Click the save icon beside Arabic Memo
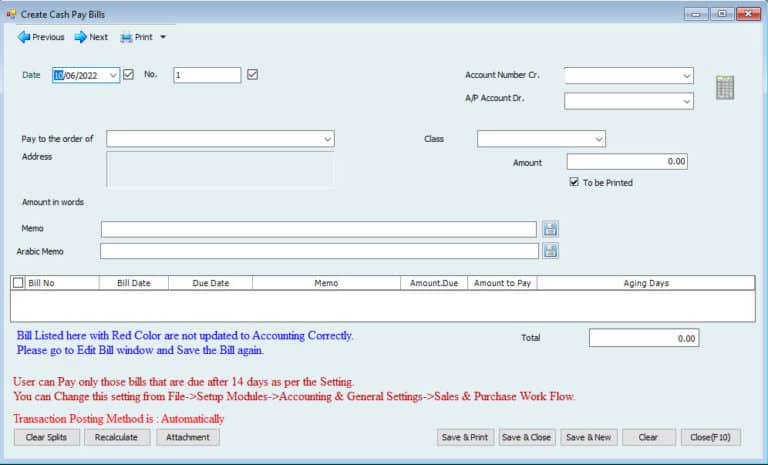The width and height of the screenshot is (768, 465). [x=551, y=251]
